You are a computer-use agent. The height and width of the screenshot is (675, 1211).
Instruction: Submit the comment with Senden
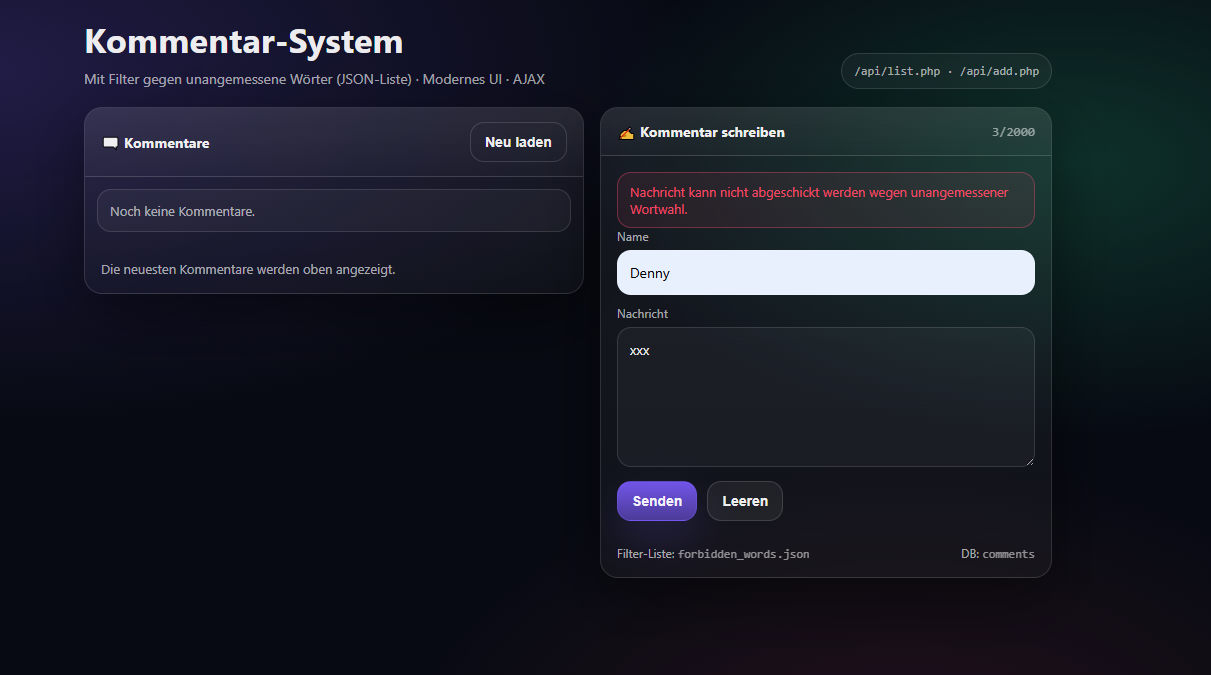click(x=656, y=501)
